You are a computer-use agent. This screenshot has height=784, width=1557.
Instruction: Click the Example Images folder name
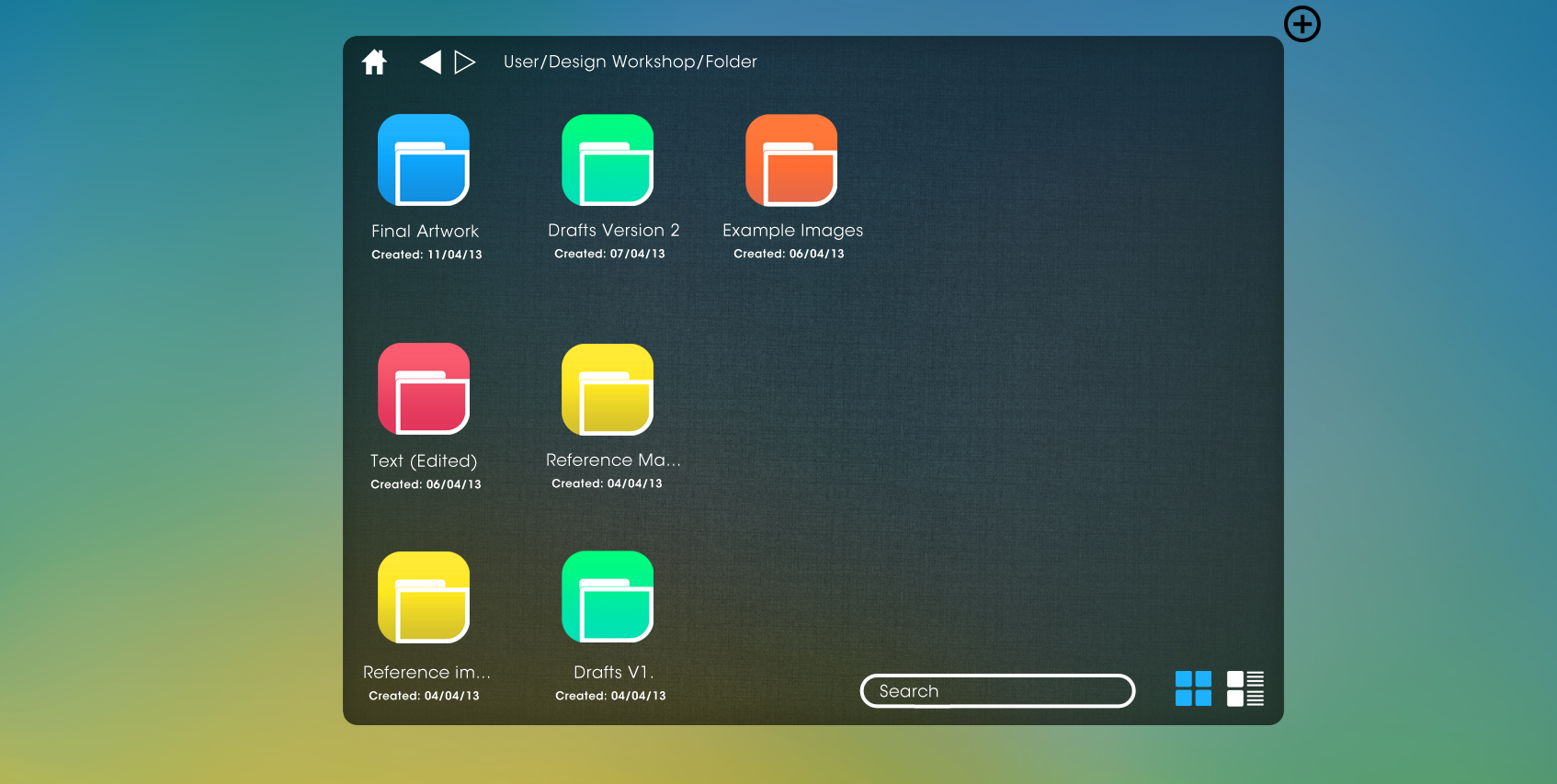792,231
